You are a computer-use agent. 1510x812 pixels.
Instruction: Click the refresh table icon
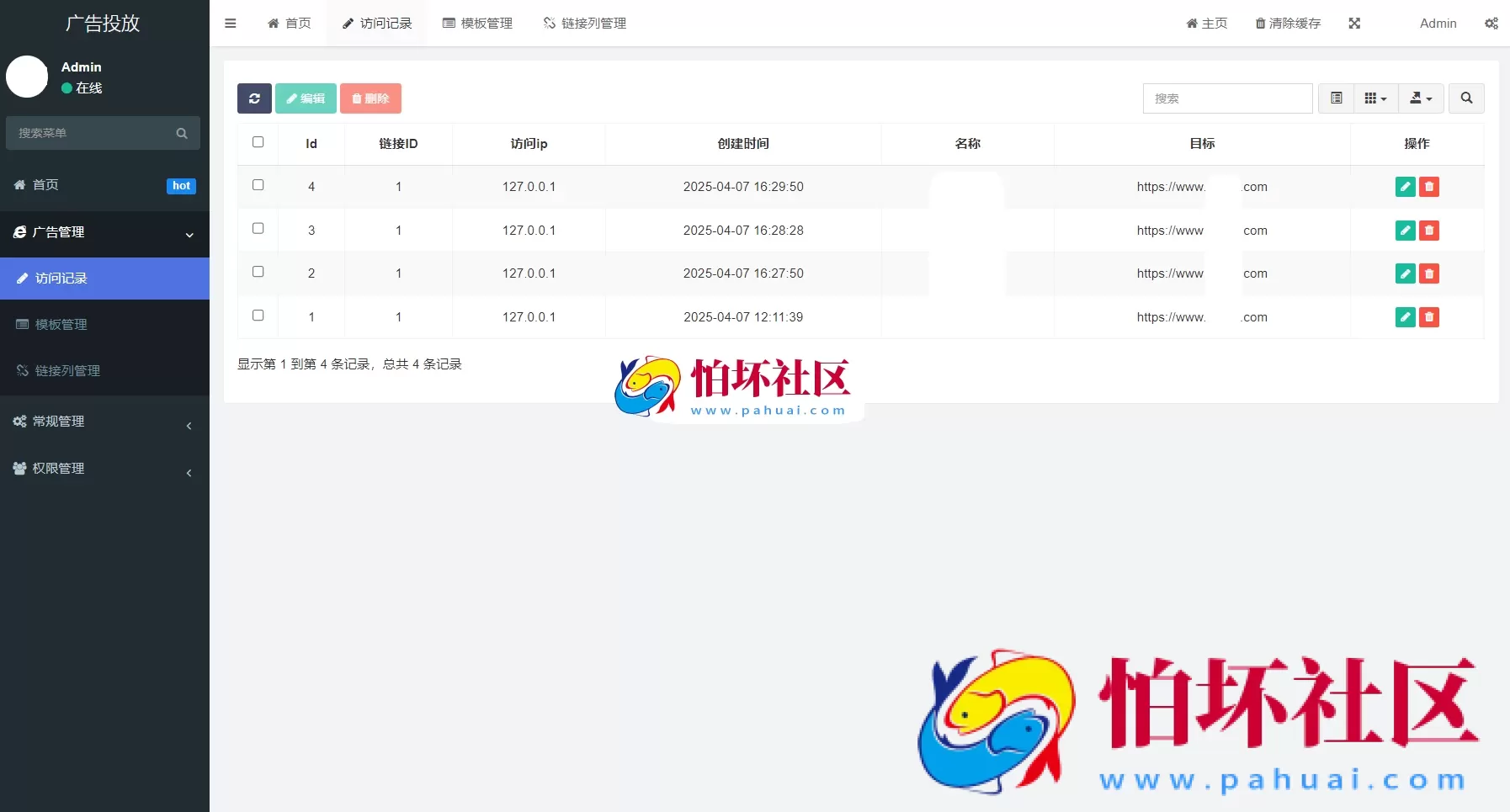254,98
